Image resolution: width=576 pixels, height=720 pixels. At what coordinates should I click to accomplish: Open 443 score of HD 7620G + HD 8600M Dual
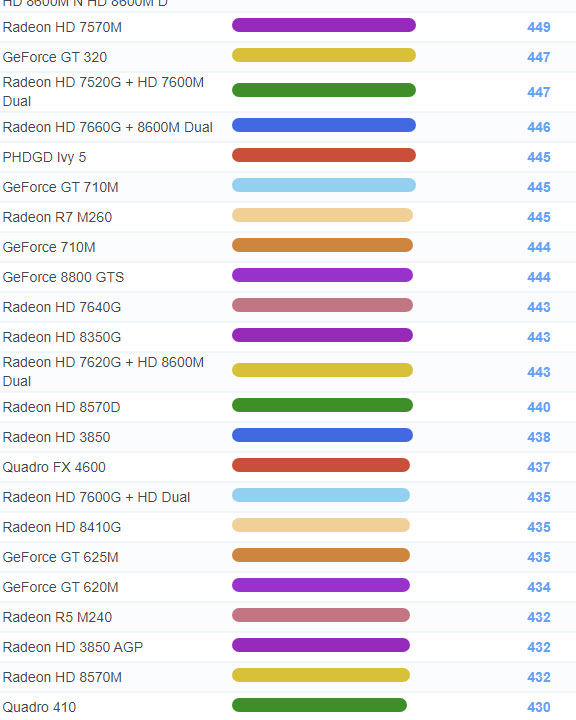pos(539,372)
